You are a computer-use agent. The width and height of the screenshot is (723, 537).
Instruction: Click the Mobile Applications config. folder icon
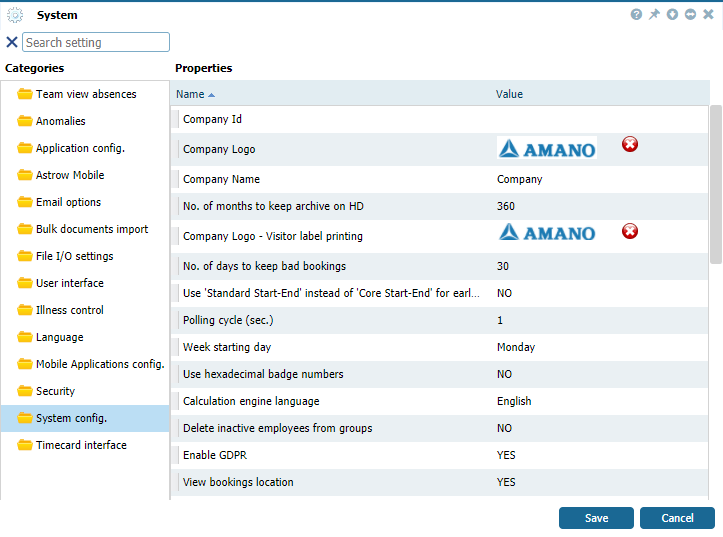(24, 364)
